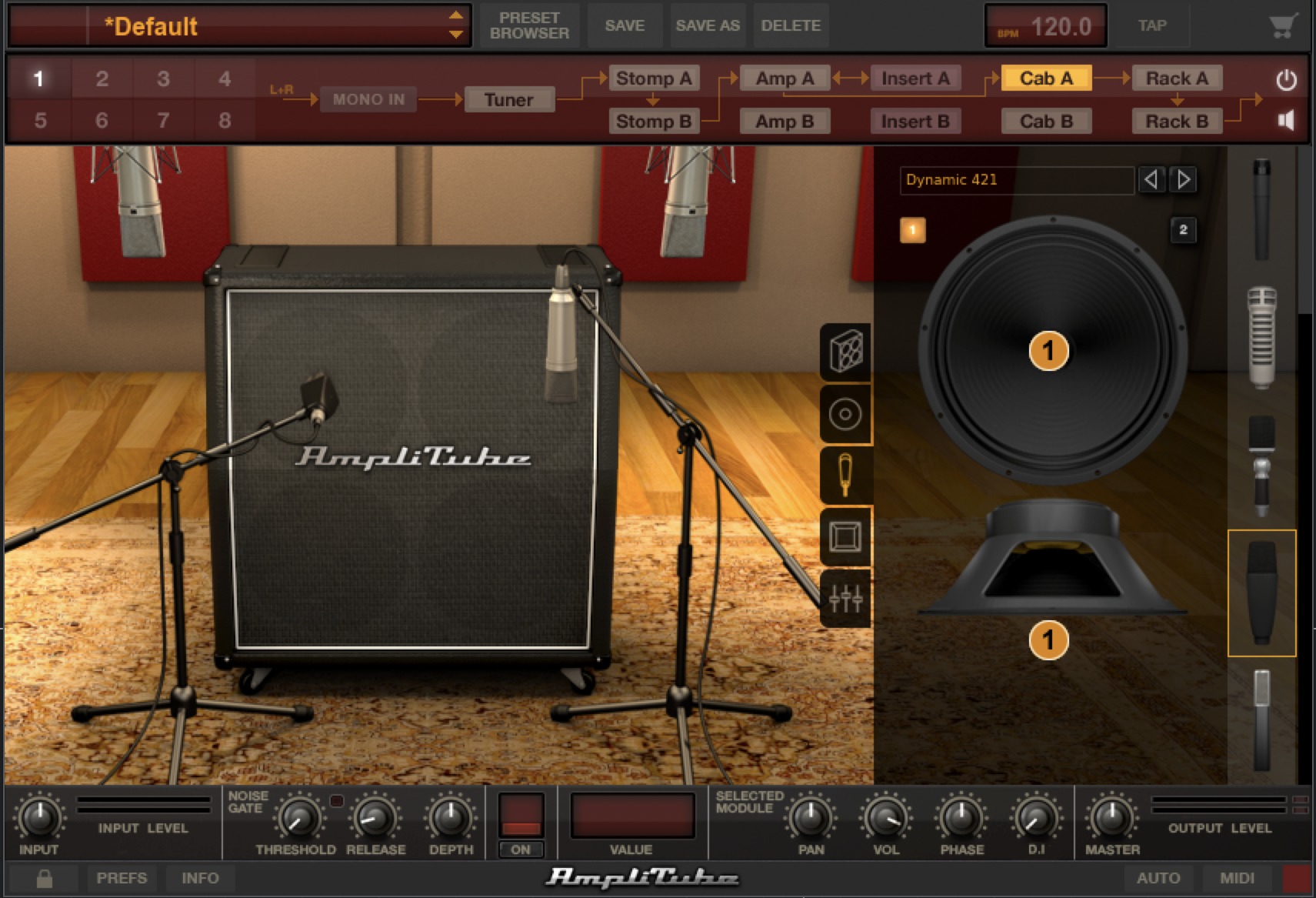Image resolution: width=1316 pixels, height=898 pixels.
Task: Click the INPUT level knob
Action: 38,817
